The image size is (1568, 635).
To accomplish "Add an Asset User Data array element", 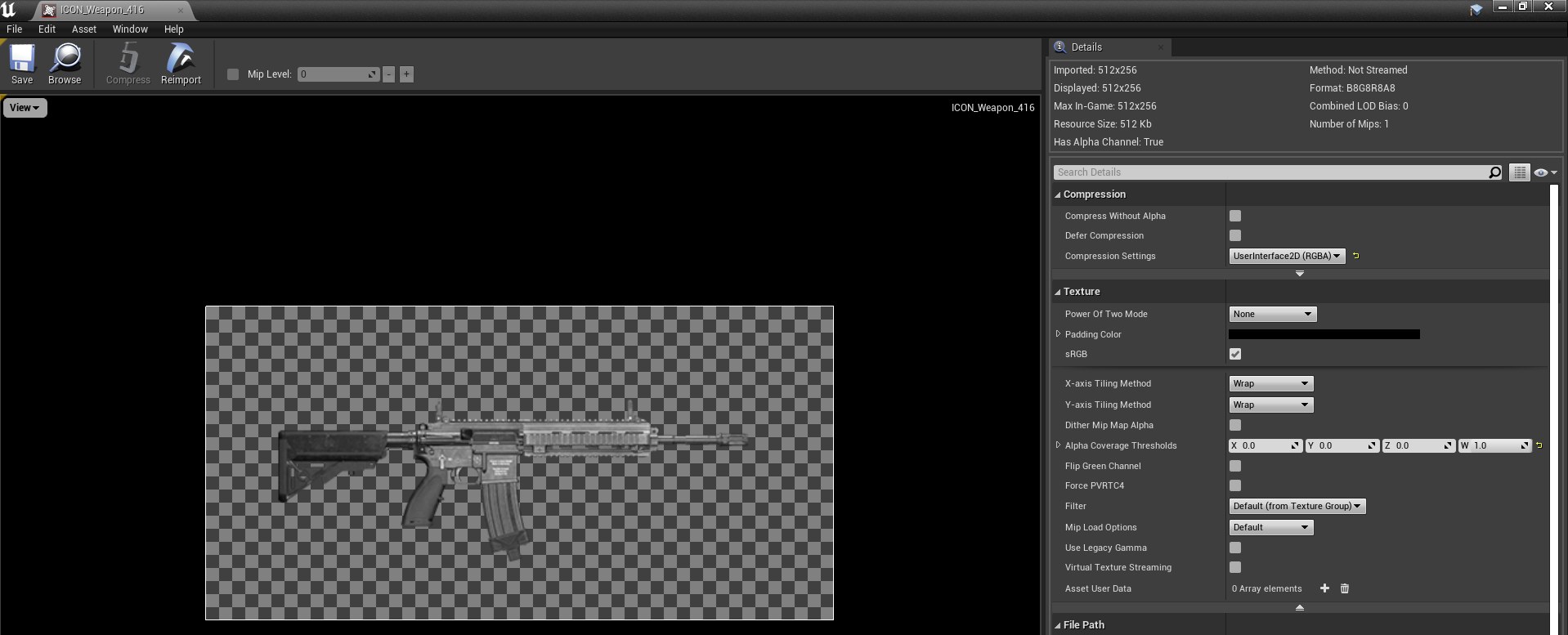I will click(1324, 588).
